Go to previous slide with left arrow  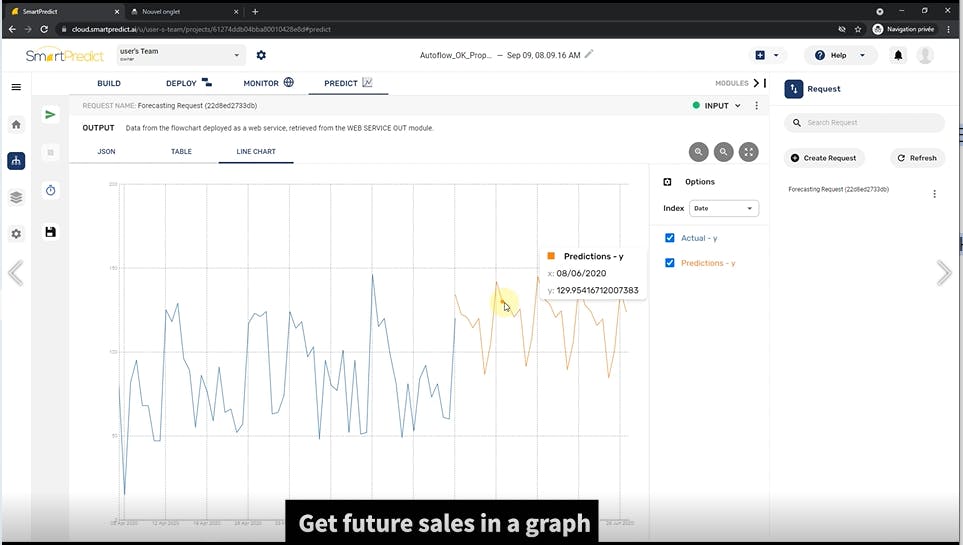(x=16, y=273)
